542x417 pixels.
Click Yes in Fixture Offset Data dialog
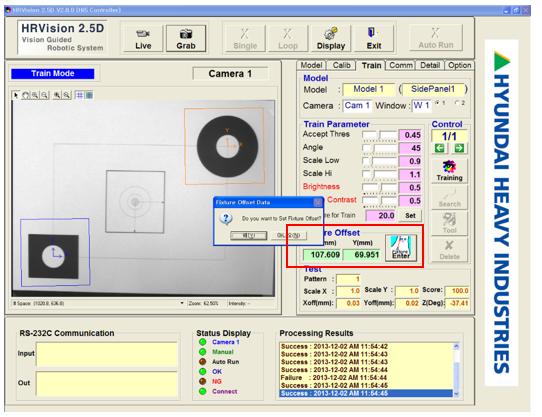(x=249, y=235)
